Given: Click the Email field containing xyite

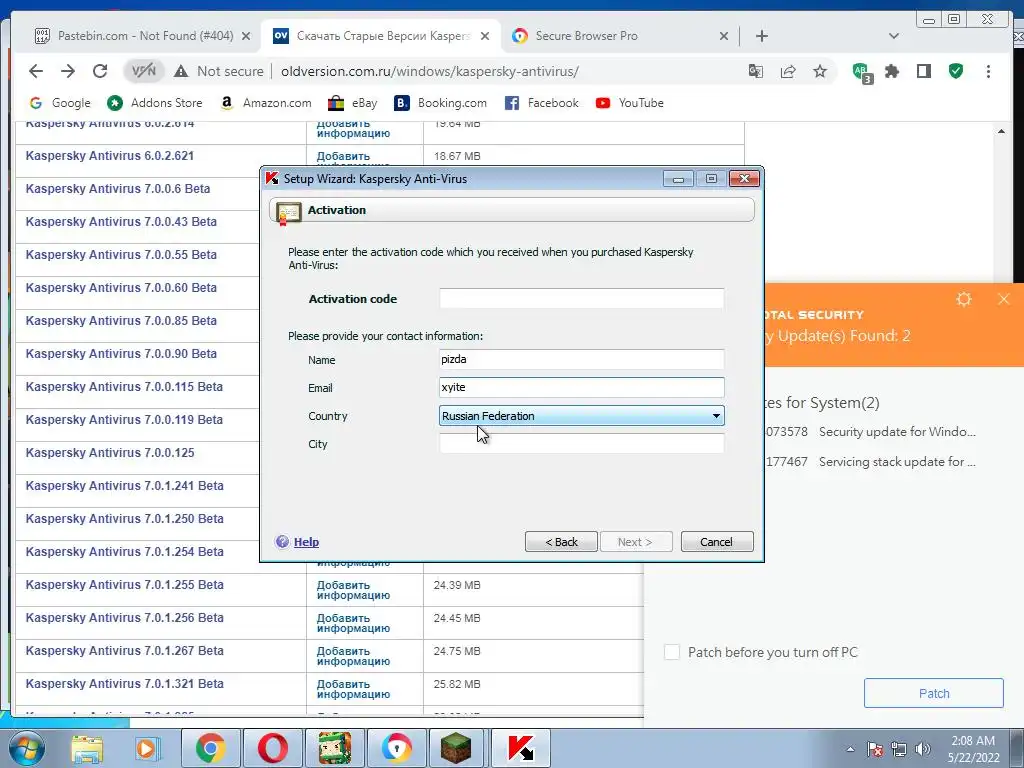Looking at the screenshot, I should (x=581, y=387).
